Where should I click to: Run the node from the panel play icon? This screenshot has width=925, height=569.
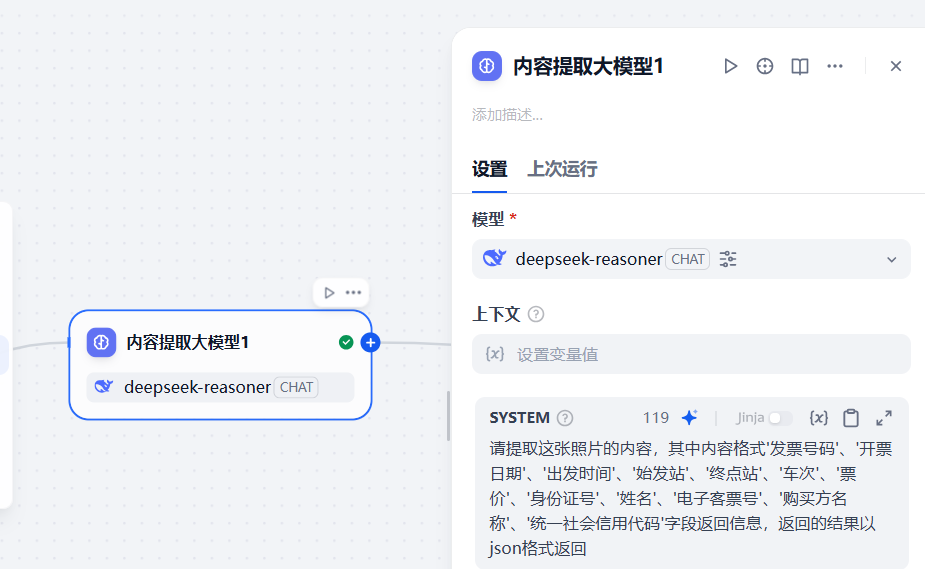730,66
